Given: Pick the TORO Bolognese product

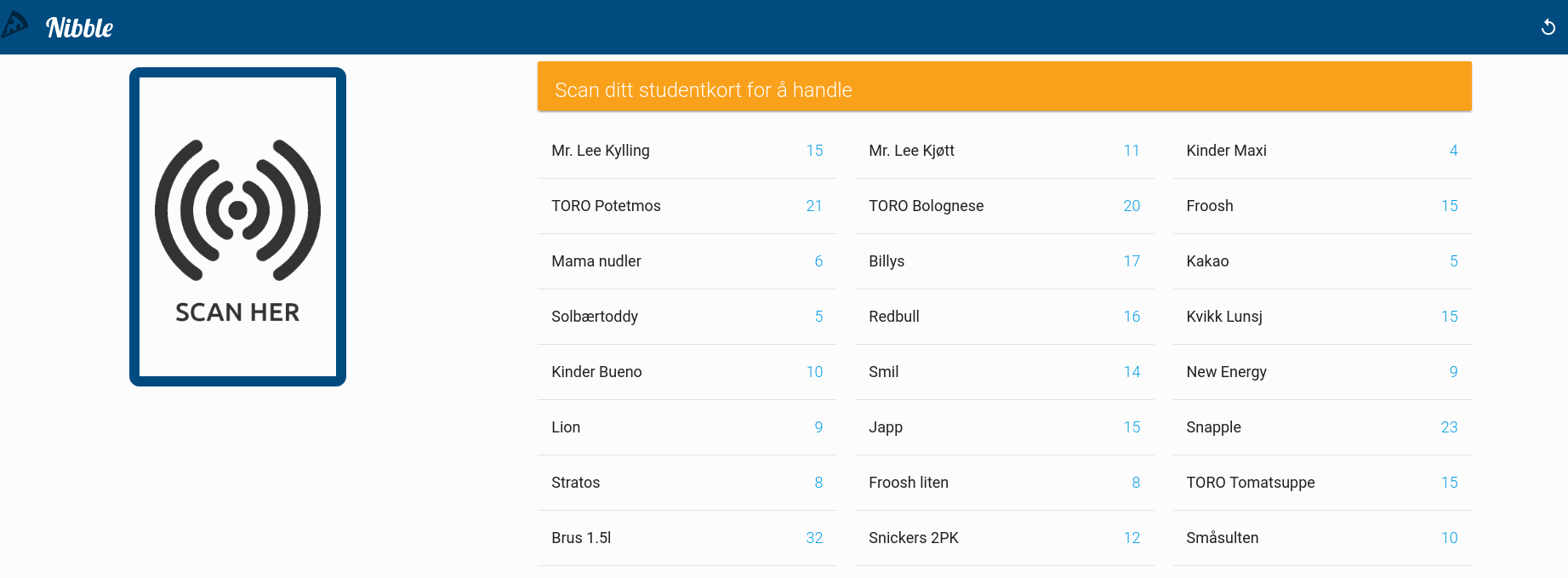Looking at the screenshot, I should click(1004, 206).
